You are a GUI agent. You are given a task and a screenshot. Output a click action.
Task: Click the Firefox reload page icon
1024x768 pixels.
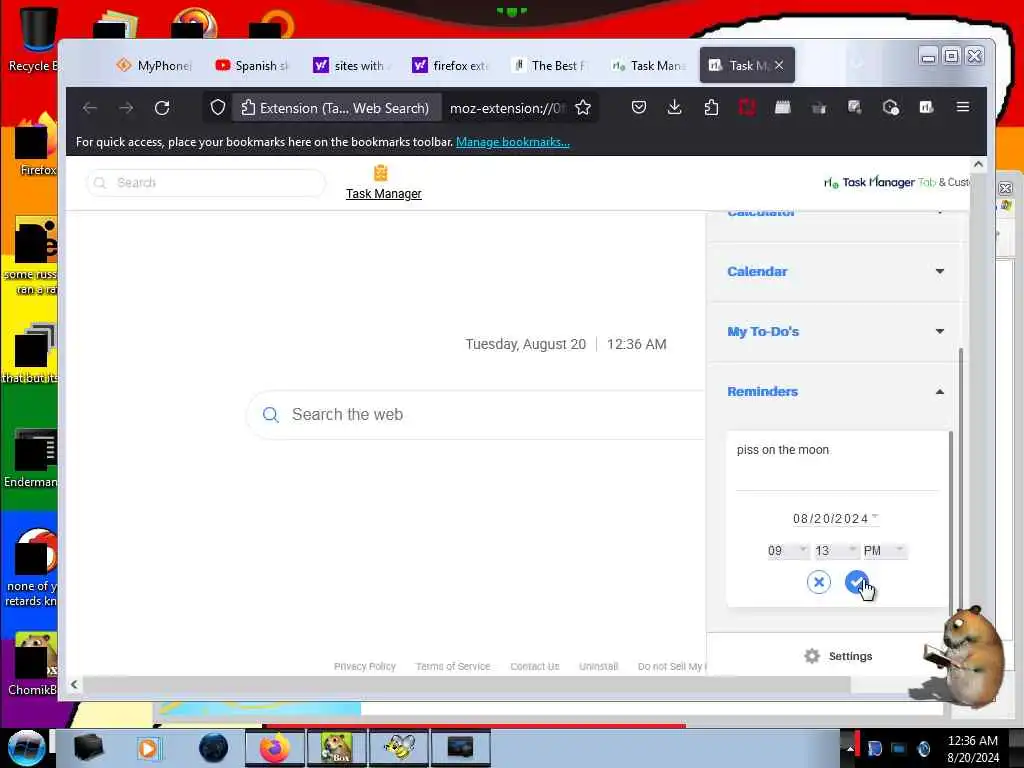click(162, 108)
